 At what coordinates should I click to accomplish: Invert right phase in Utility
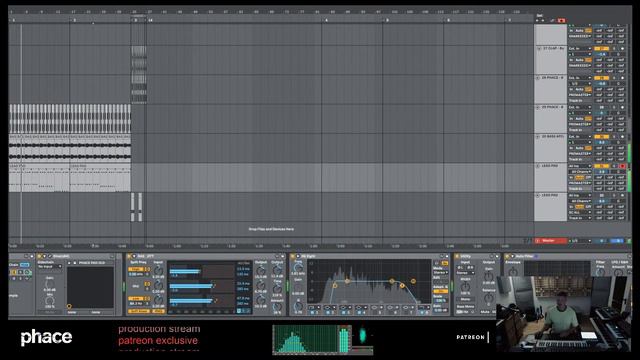pyautogui.click(x=470, y=268)
